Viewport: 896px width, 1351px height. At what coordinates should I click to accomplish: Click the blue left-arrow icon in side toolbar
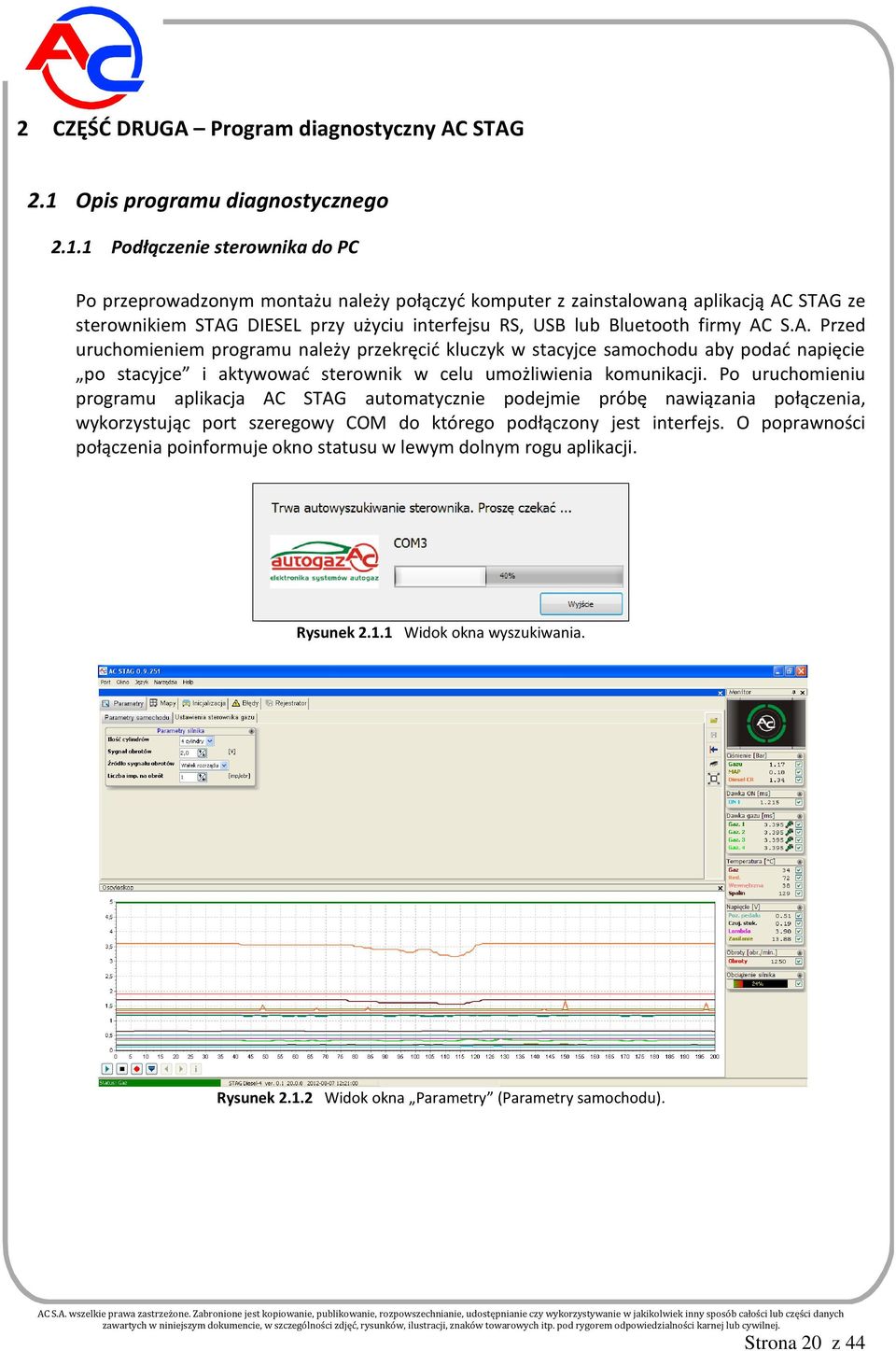(x=714, y=750)
